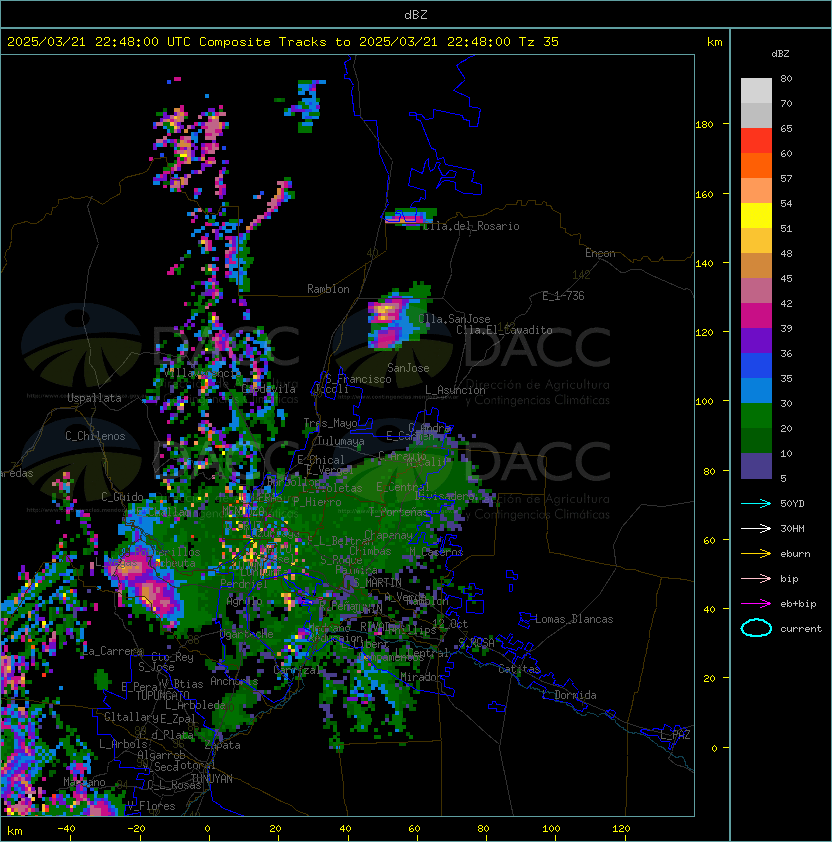832x842 pixels.
Task: Select the purple swatch in dBZ scale
Action: pos(756,341)
